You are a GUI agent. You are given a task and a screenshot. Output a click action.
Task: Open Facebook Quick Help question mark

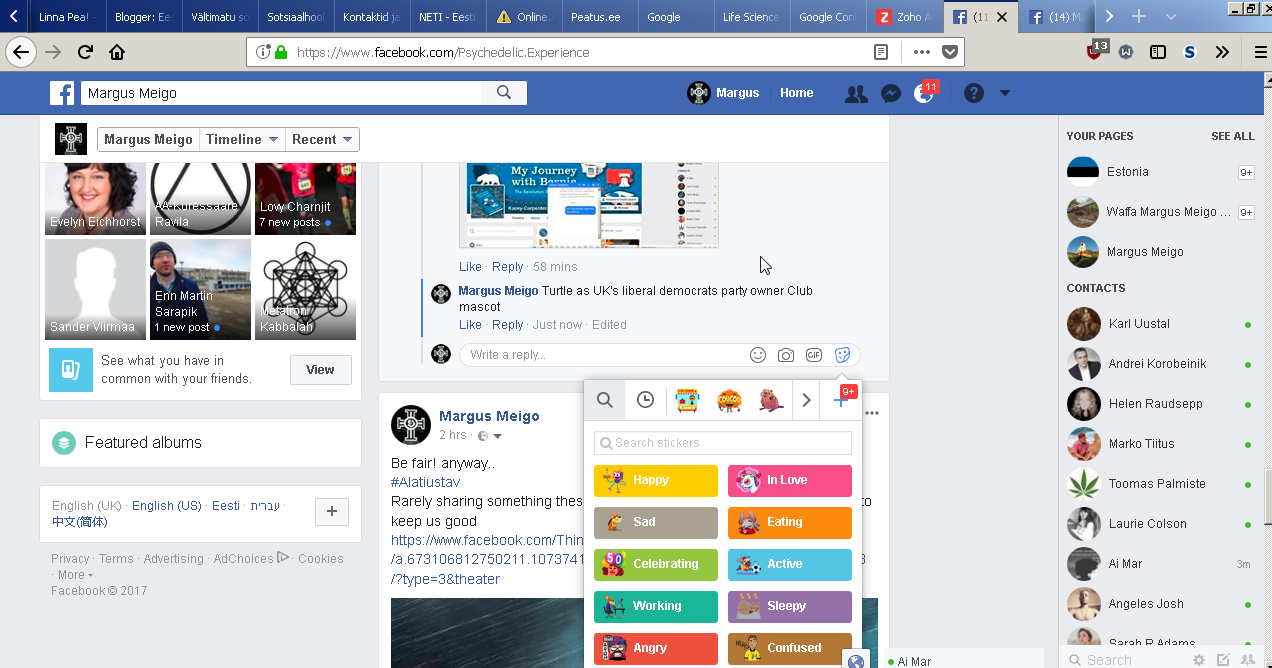(974, 93)
